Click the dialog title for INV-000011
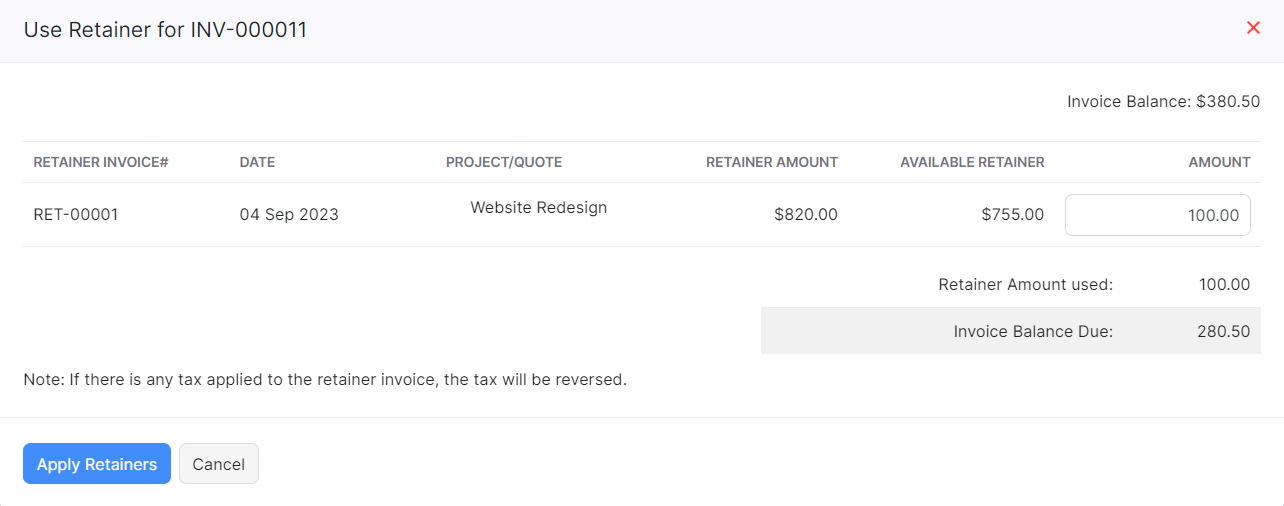This screenshot has width=1284, height=506. [x=165, y=30]
